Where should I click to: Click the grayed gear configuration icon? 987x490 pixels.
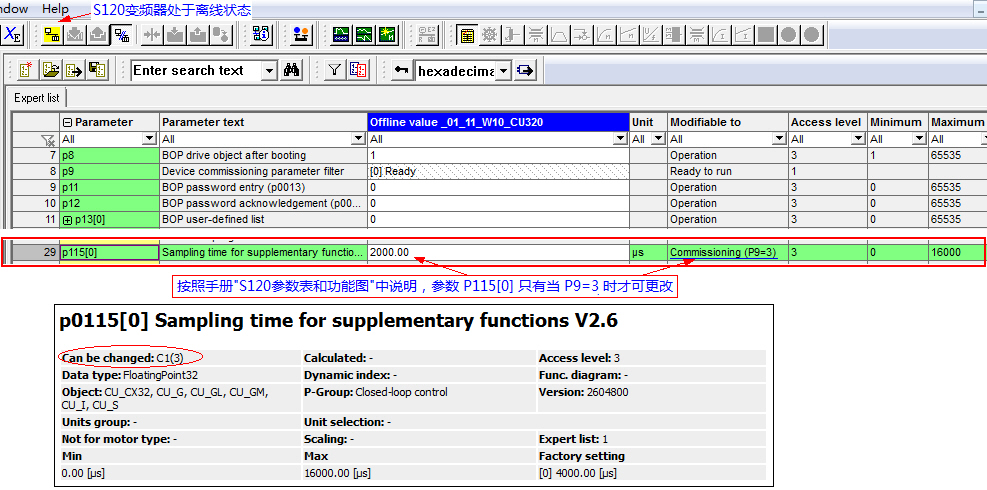[489, 35]
